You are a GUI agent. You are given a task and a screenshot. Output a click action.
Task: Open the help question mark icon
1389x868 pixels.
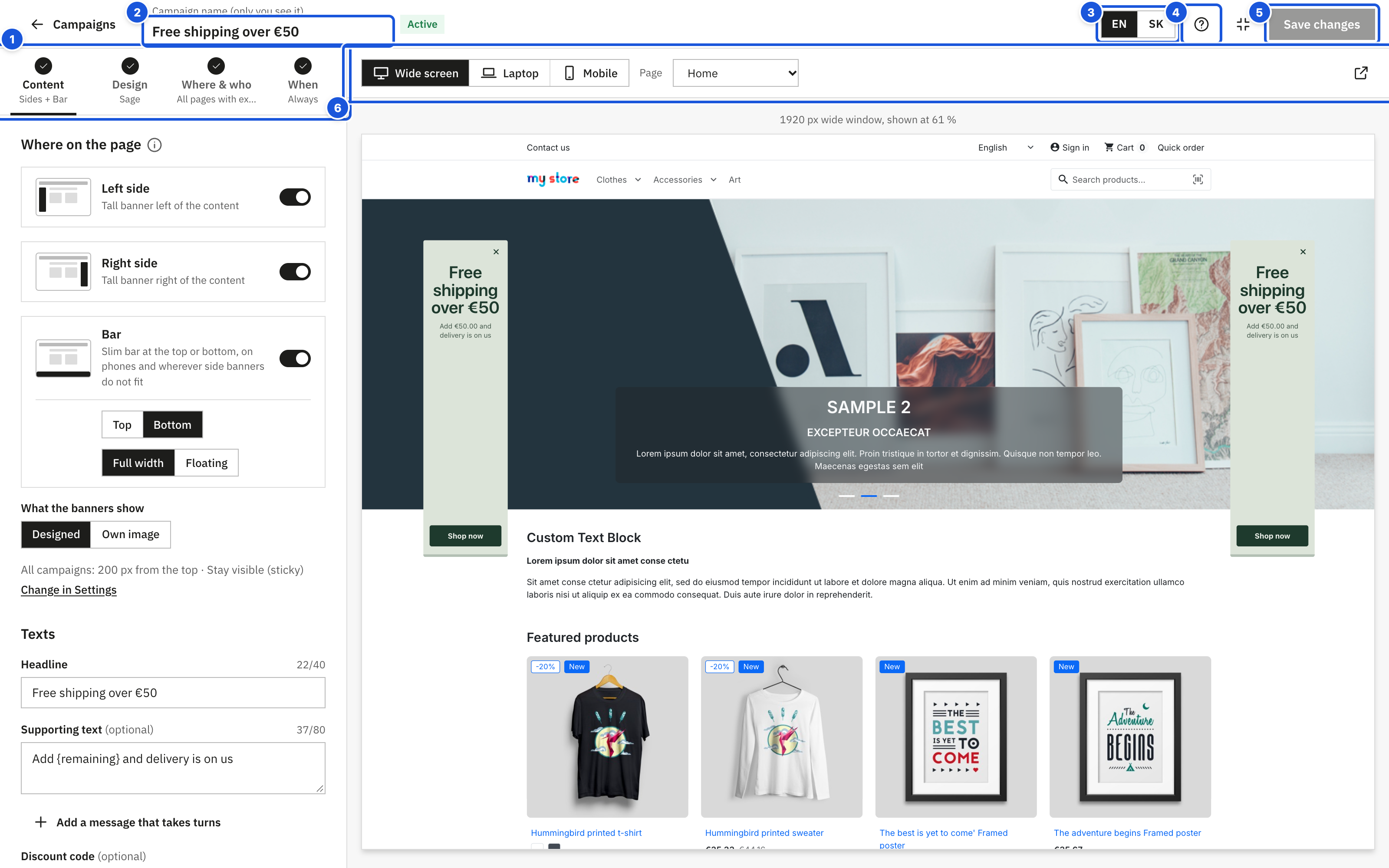pos(1201,24)
